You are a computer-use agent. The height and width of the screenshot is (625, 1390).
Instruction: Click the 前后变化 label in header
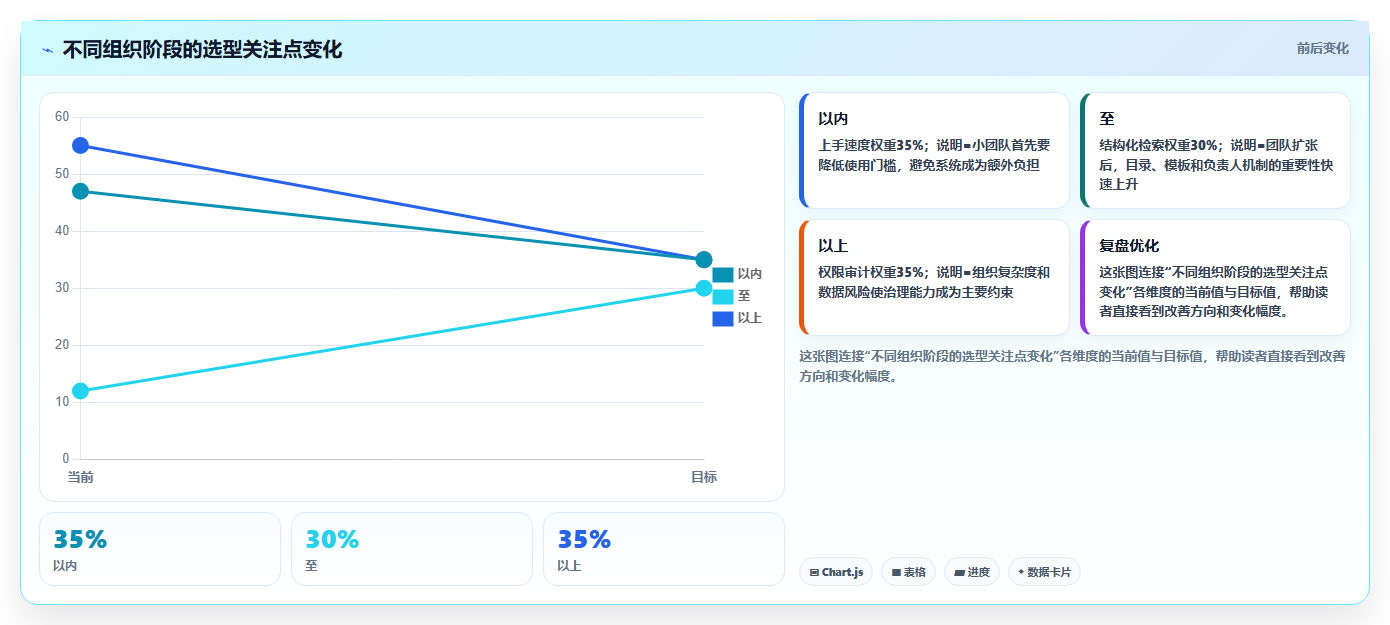[1322, 48]
